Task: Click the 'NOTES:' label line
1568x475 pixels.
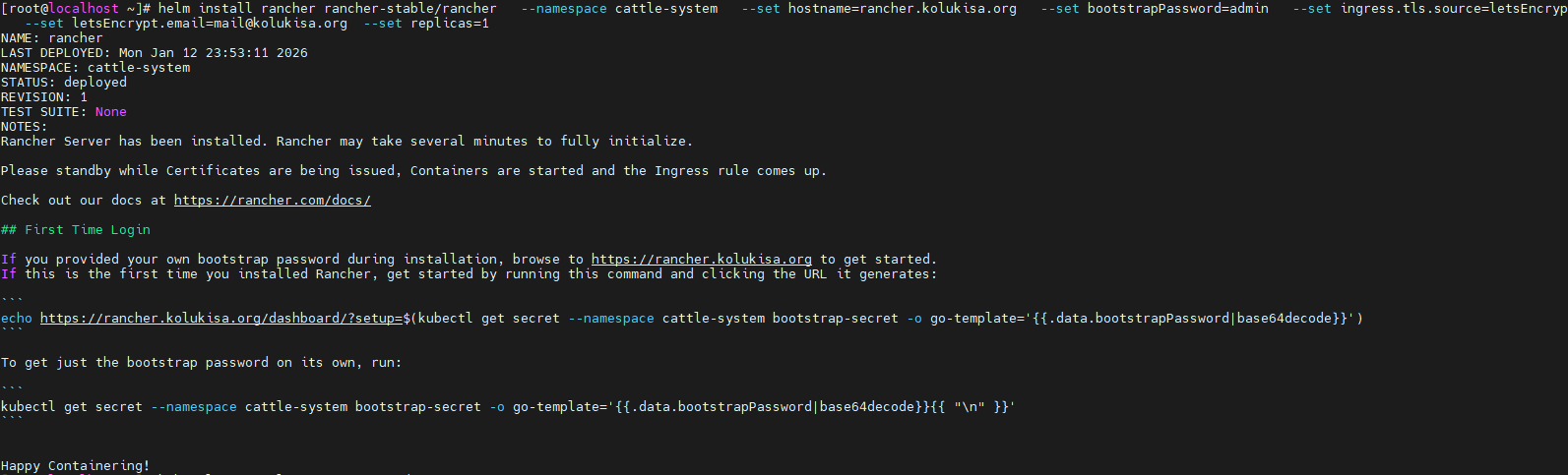Action: tap(25, 127)
